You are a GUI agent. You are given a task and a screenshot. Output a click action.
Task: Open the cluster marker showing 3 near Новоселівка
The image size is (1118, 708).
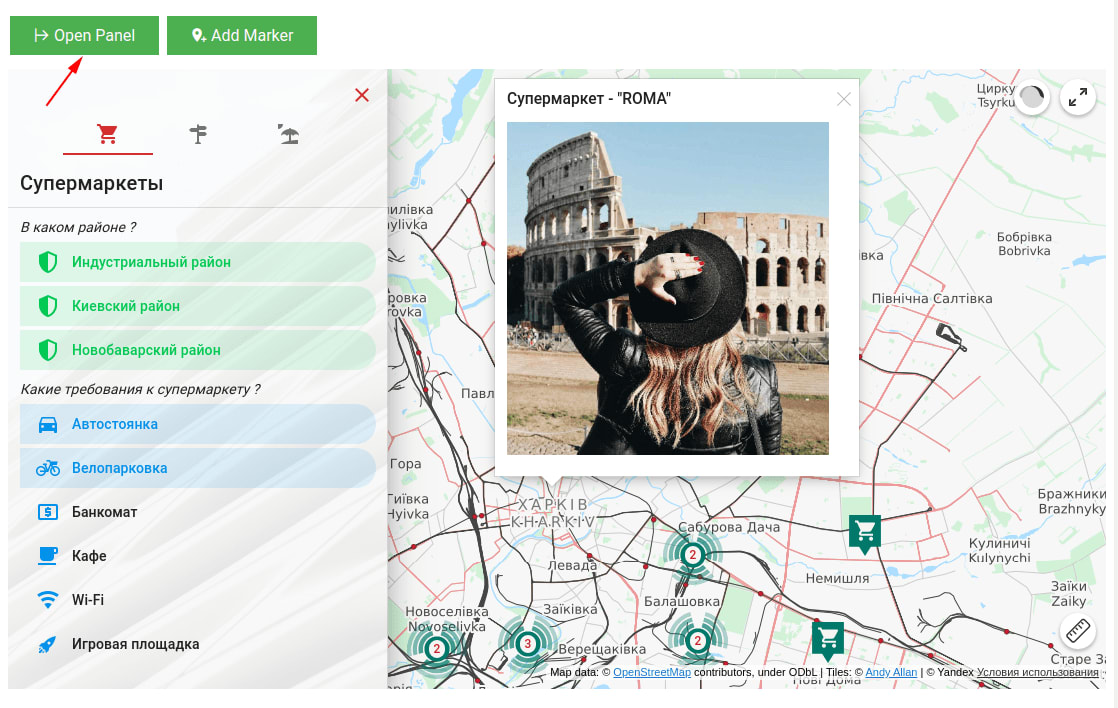(528, 643)
